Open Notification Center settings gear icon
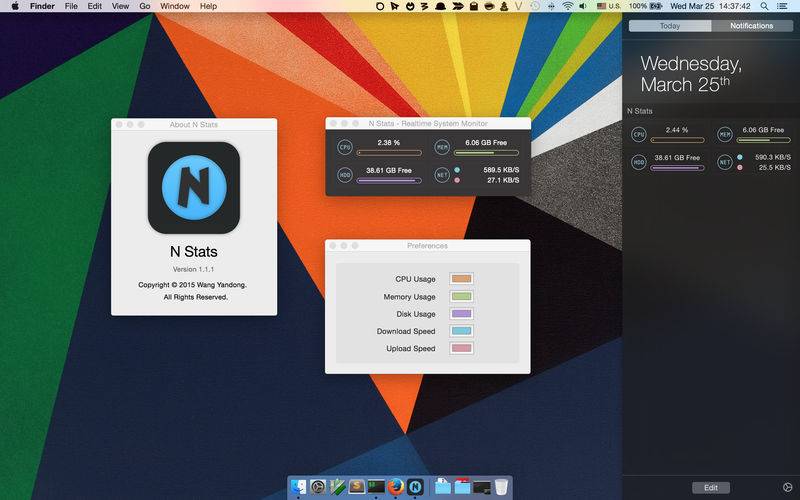Screen dimensions: 800x500 tap(788, 487)
